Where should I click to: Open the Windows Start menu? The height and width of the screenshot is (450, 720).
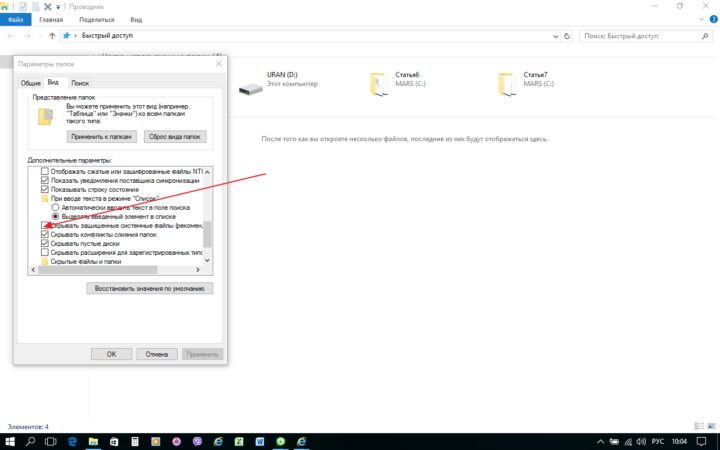click(x=9, y=441)
